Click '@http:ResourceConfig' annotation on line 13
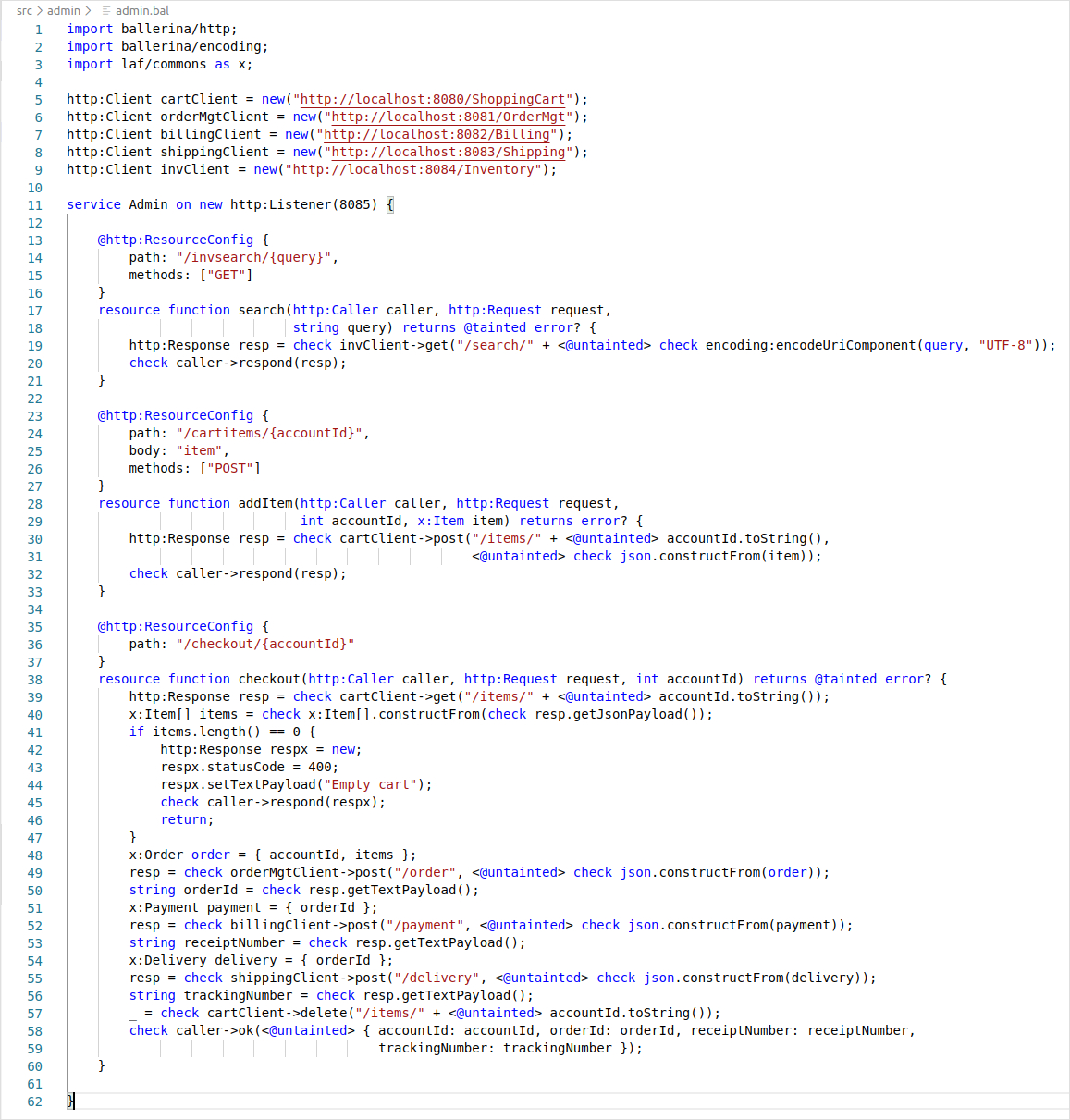 [x=176, y=240]
